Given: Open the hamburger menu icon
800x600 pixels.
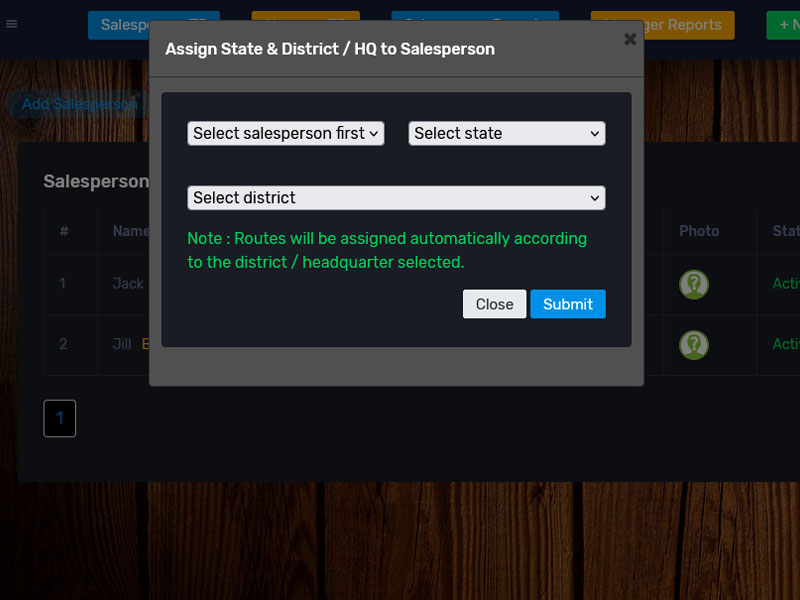Looking at the screenshot, I should [12, 24].
